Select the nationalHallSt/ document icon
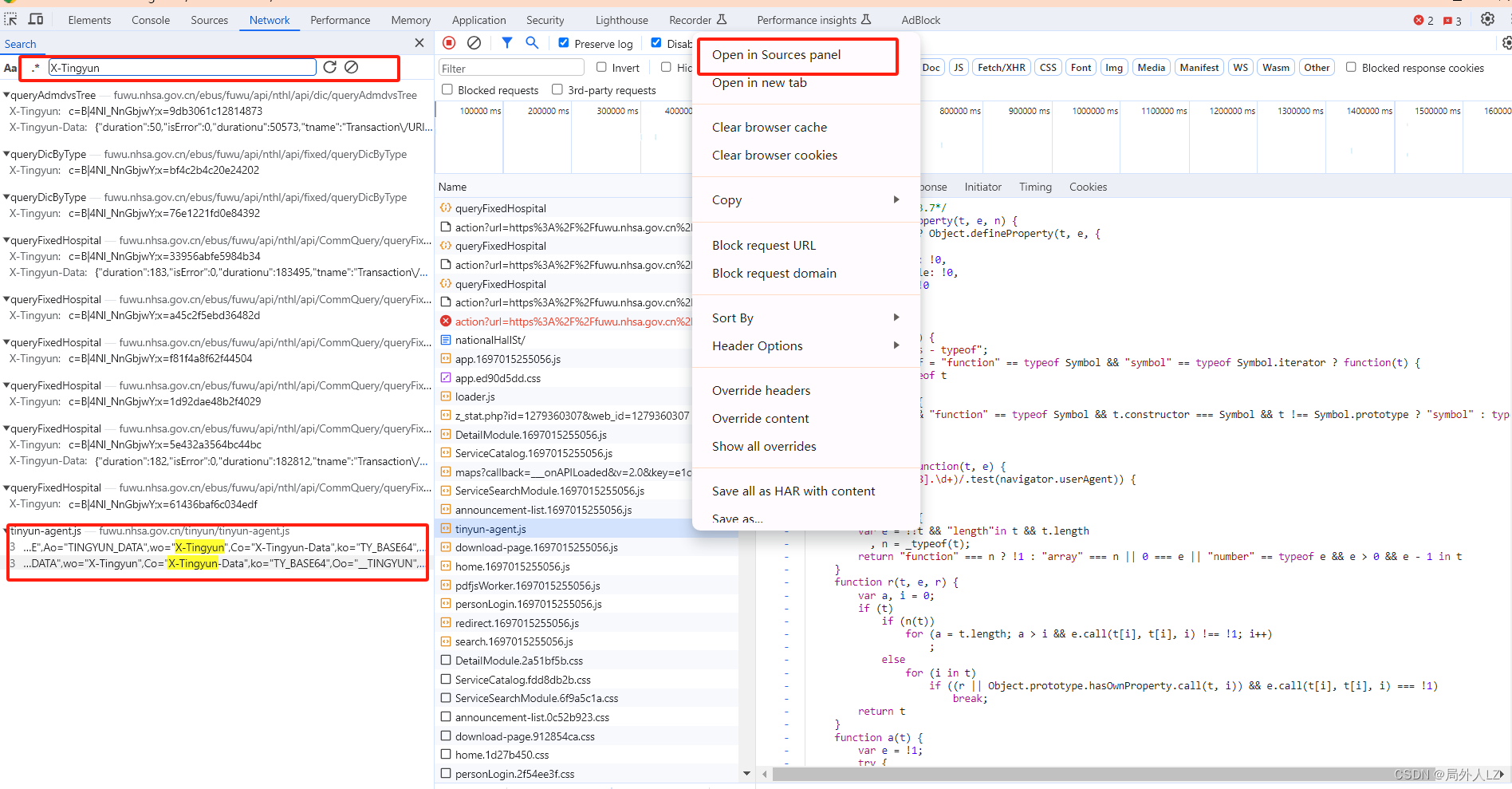The width and height of the screenshot is (1512, 789). click(x=446, y=340)
